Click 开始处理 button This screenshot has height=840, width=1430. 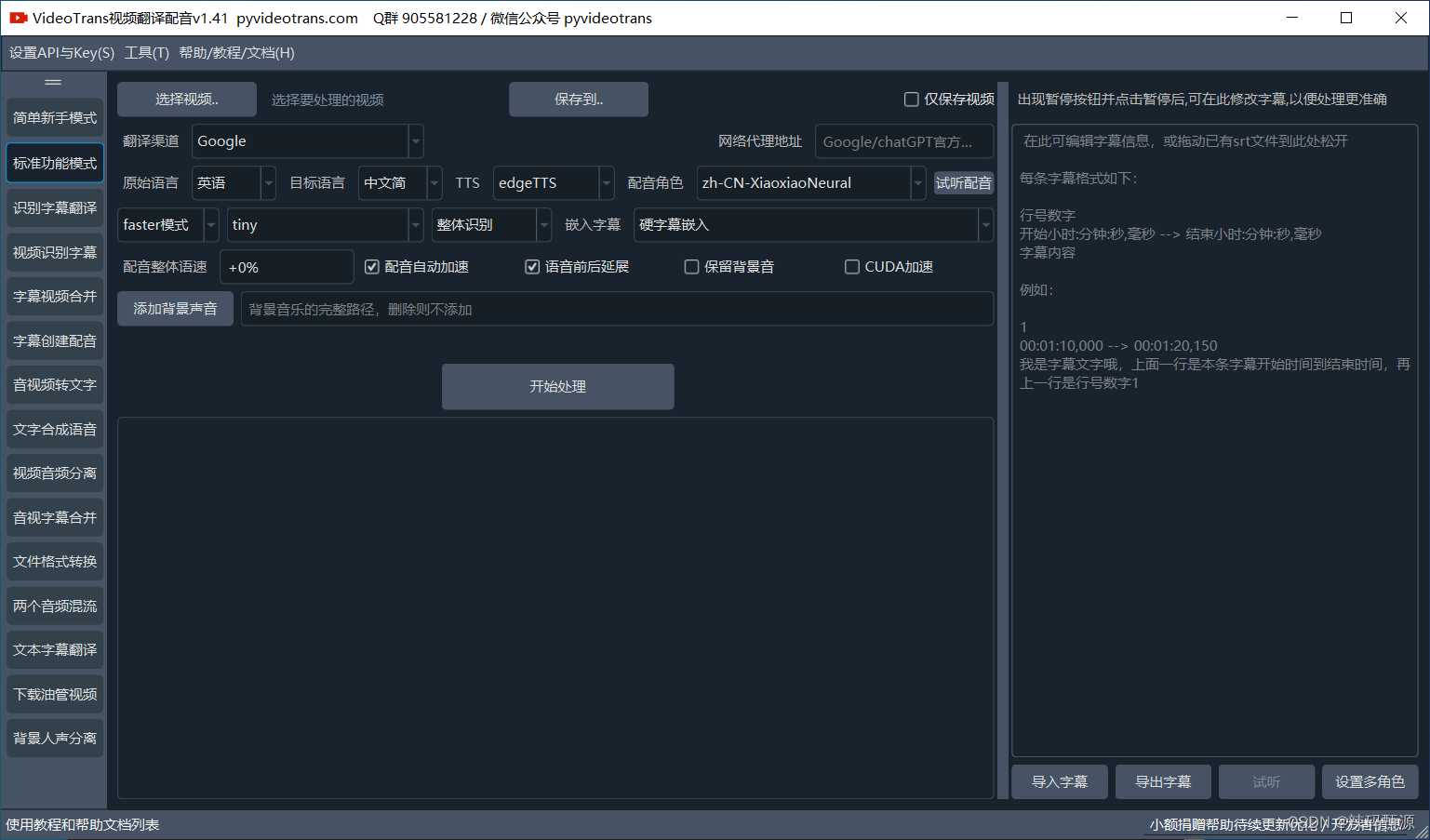pos(557,386)
